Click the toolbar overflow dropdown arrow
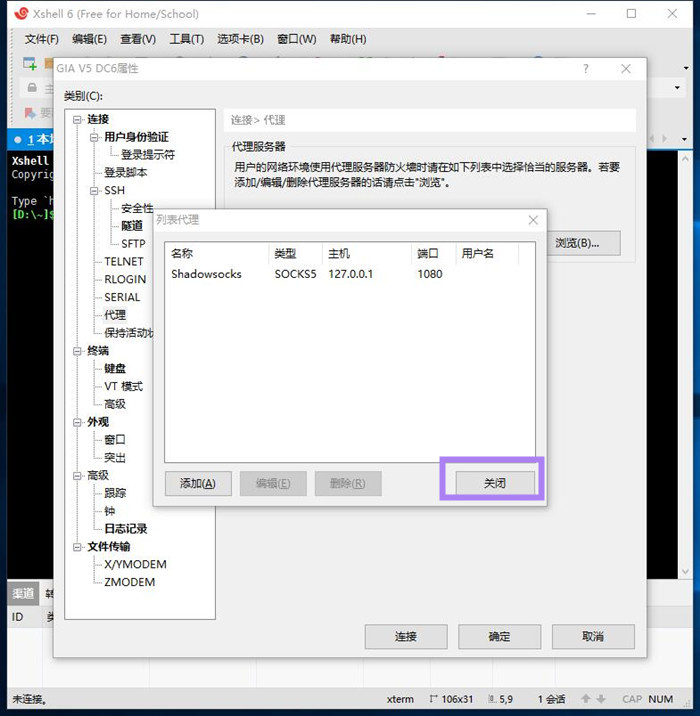This screenshot has width=700, height=716. [686, 68]
